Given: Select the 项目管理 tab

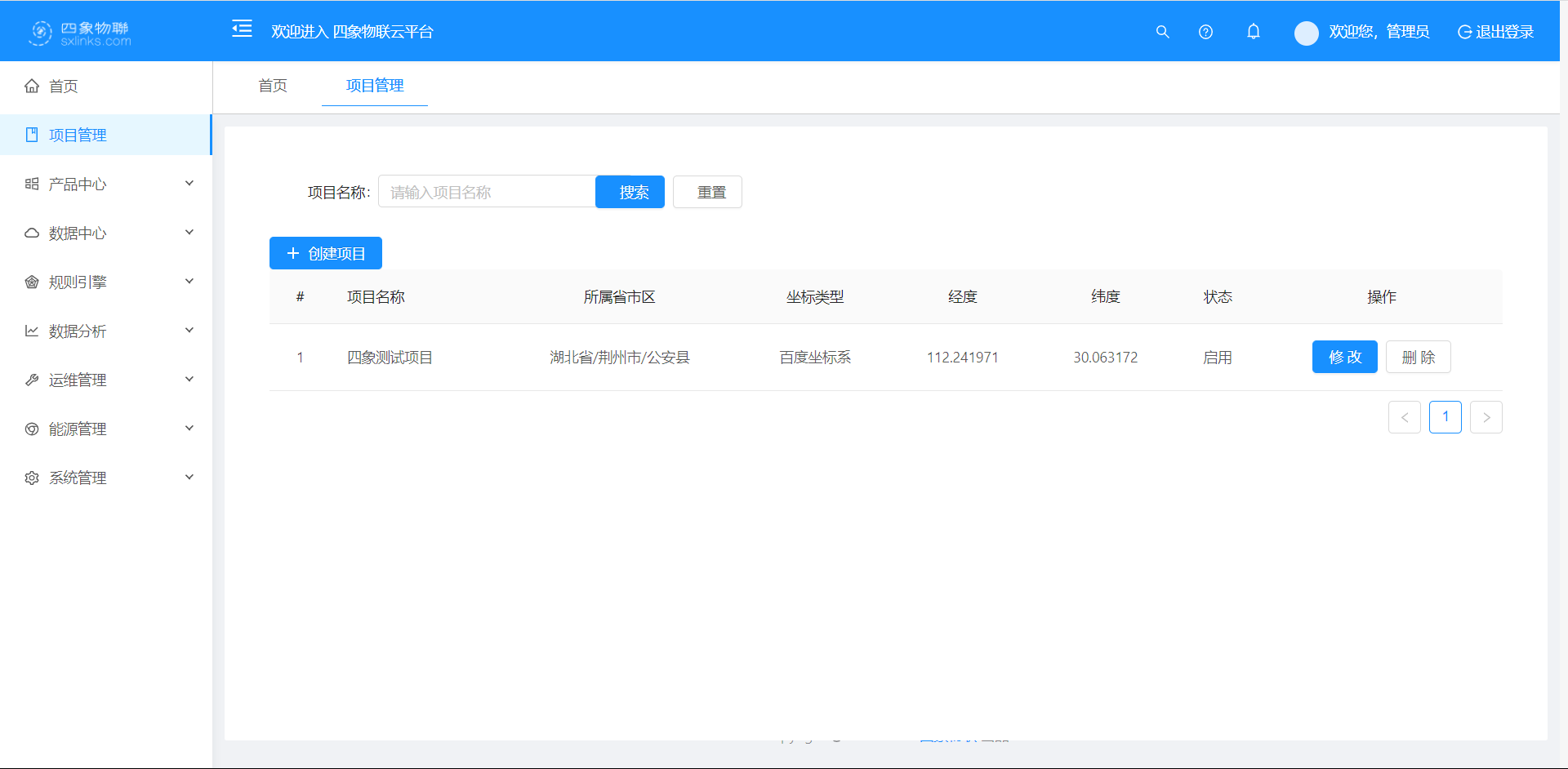Looking at the screenshot, I should [374, 85].
